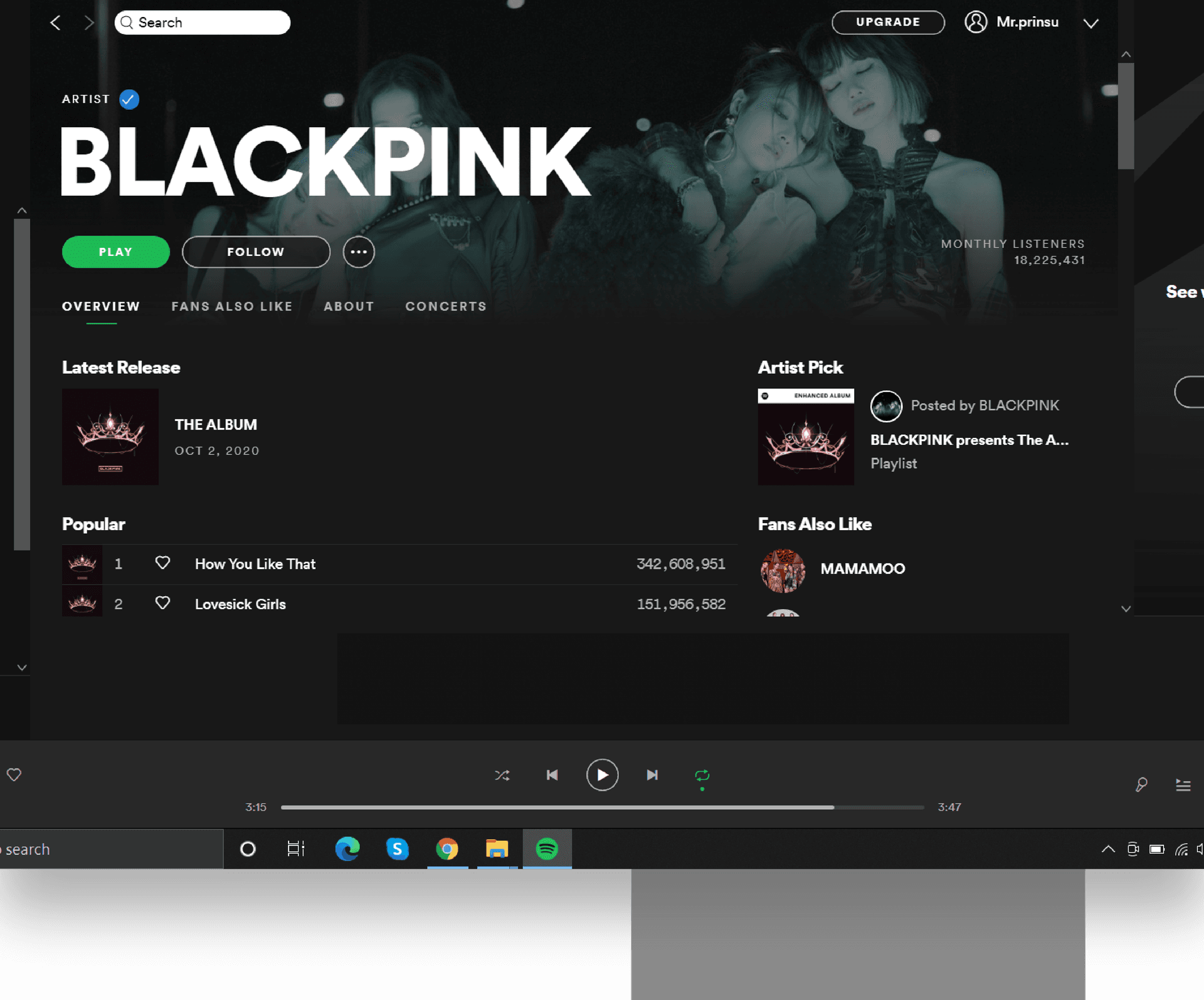Open THE ALBUM title link
The height and width of the screenshot is (1000, 1204).
(x=216, y=425)
